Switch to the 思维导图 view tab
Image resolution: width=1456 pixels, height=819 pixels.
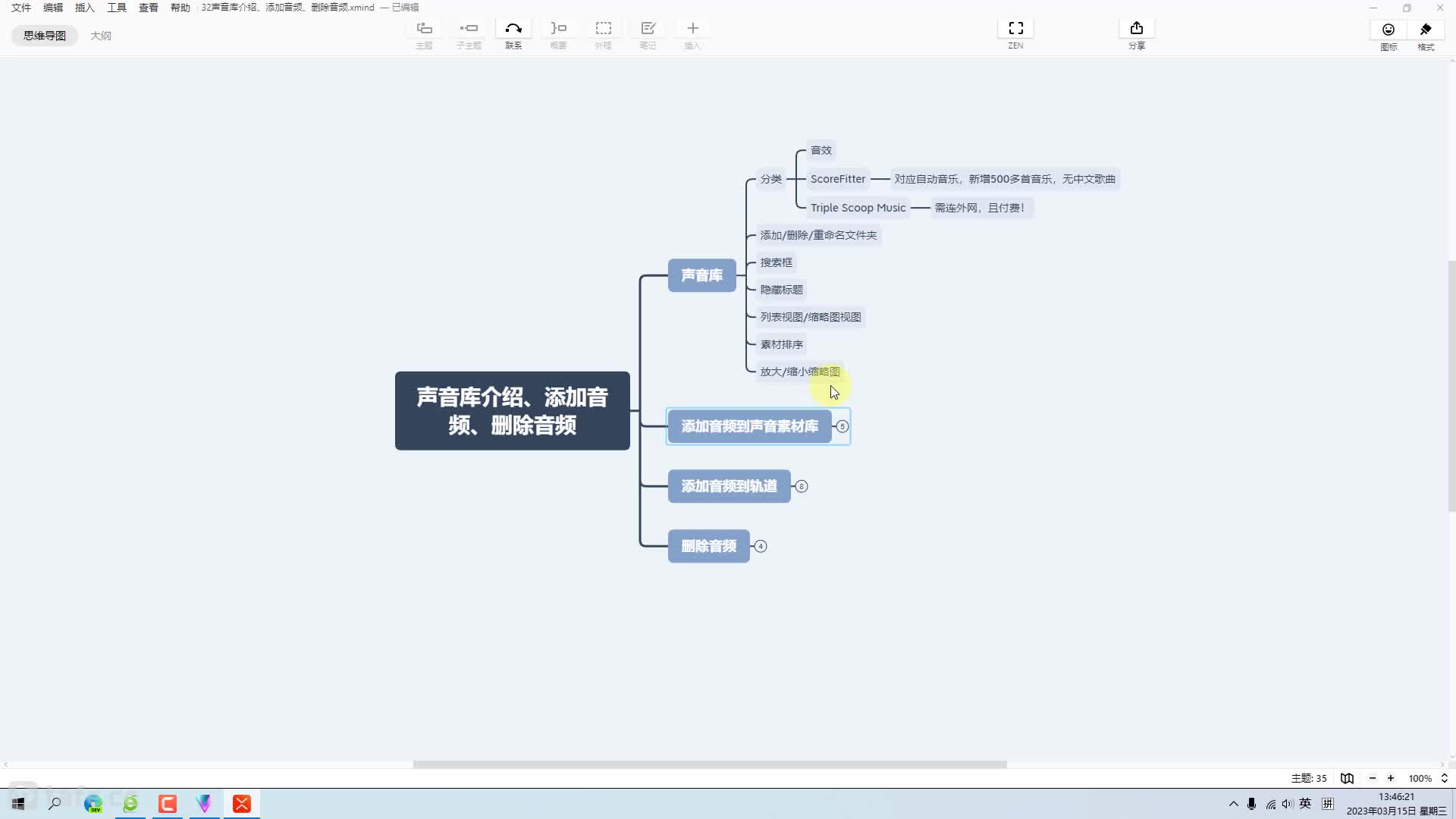point(45,36)
